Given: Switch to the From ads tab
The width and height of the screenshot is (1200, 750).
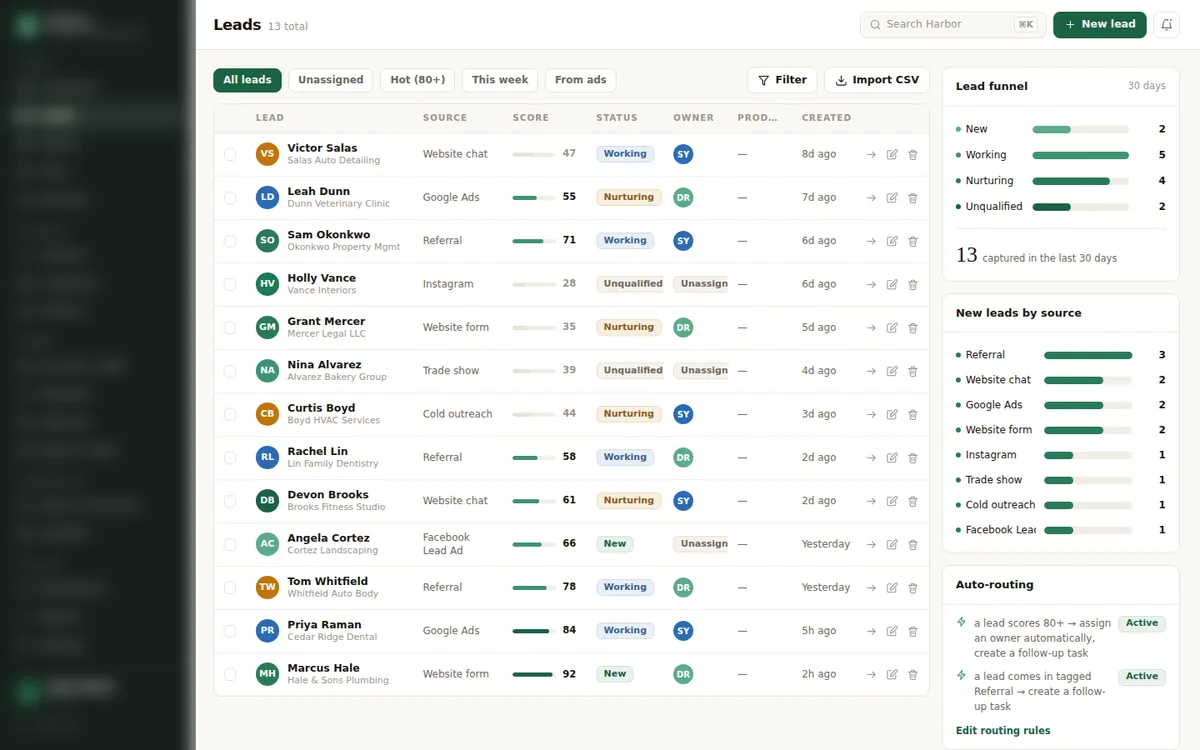Looking at the screenshot, I should 581,80.
